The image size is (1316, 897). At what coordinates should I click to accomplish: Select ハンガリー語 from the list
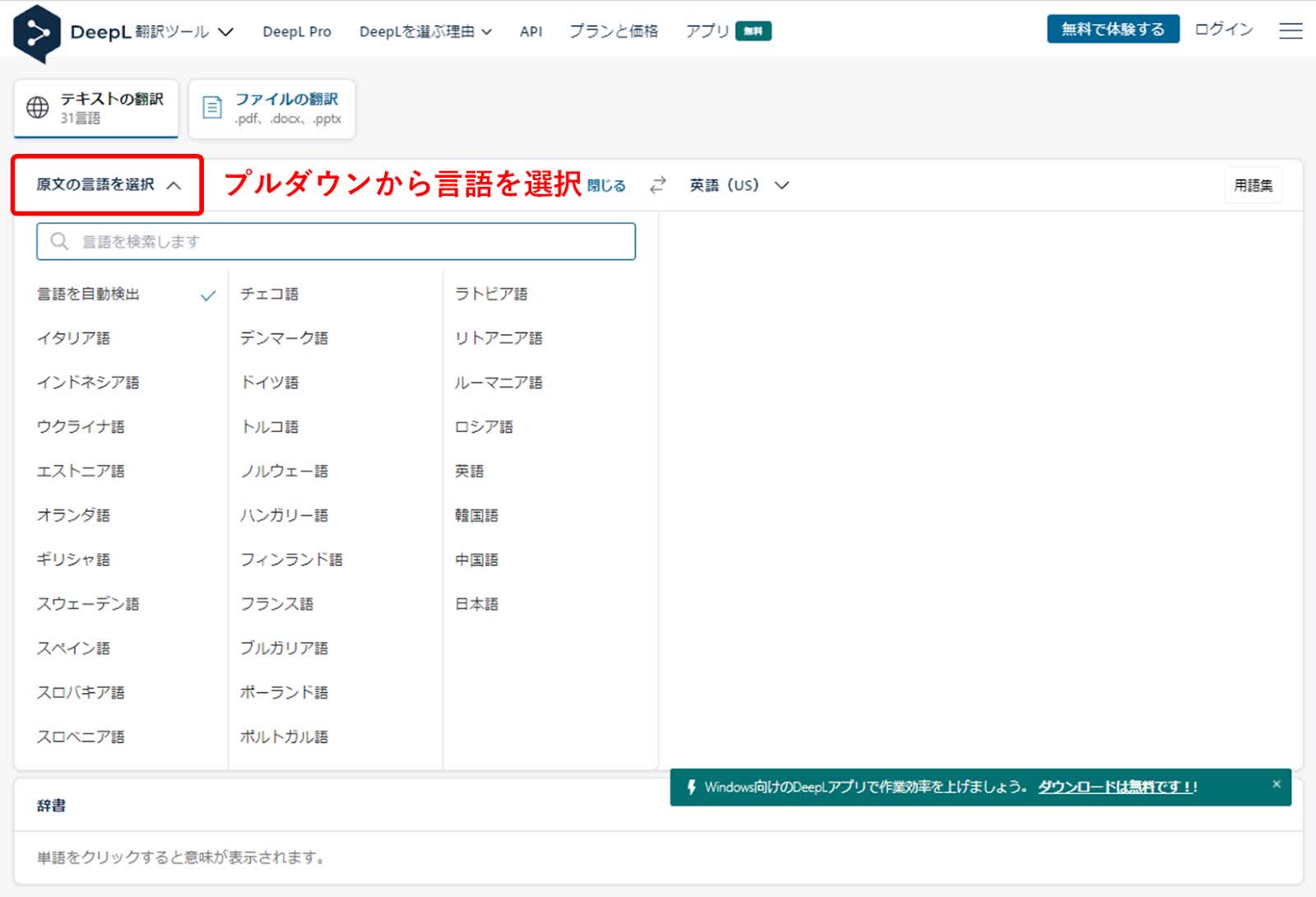[x=284, y=516]
